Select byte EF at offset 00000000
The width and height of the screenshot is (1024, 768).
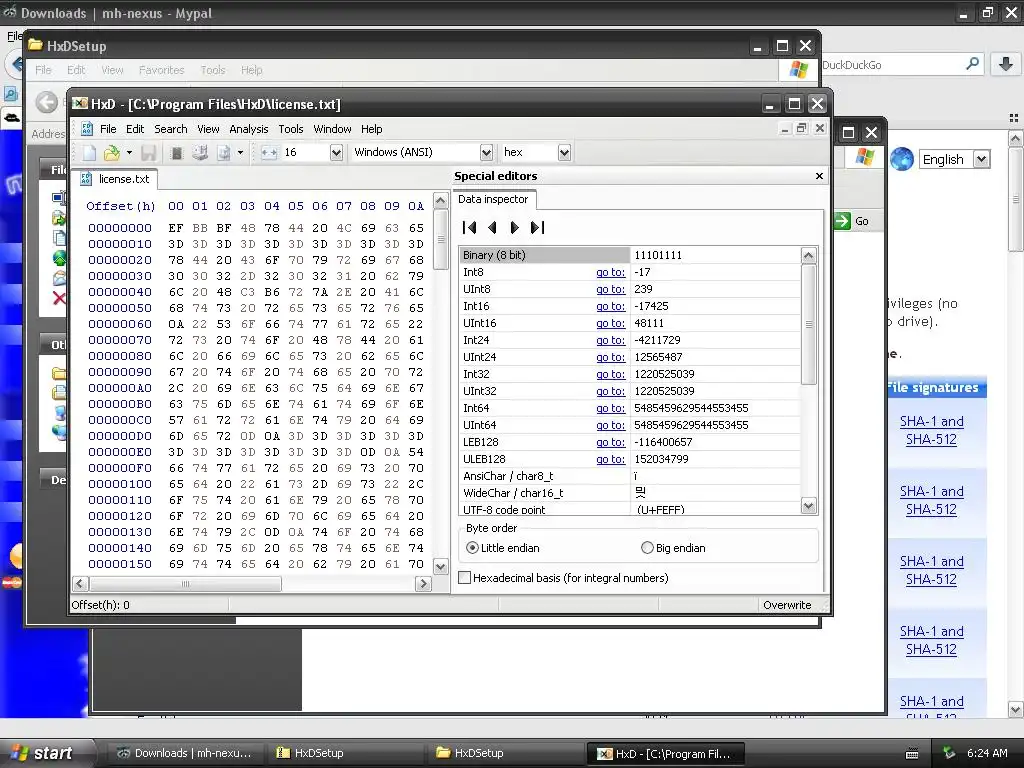tap(176, 228)
